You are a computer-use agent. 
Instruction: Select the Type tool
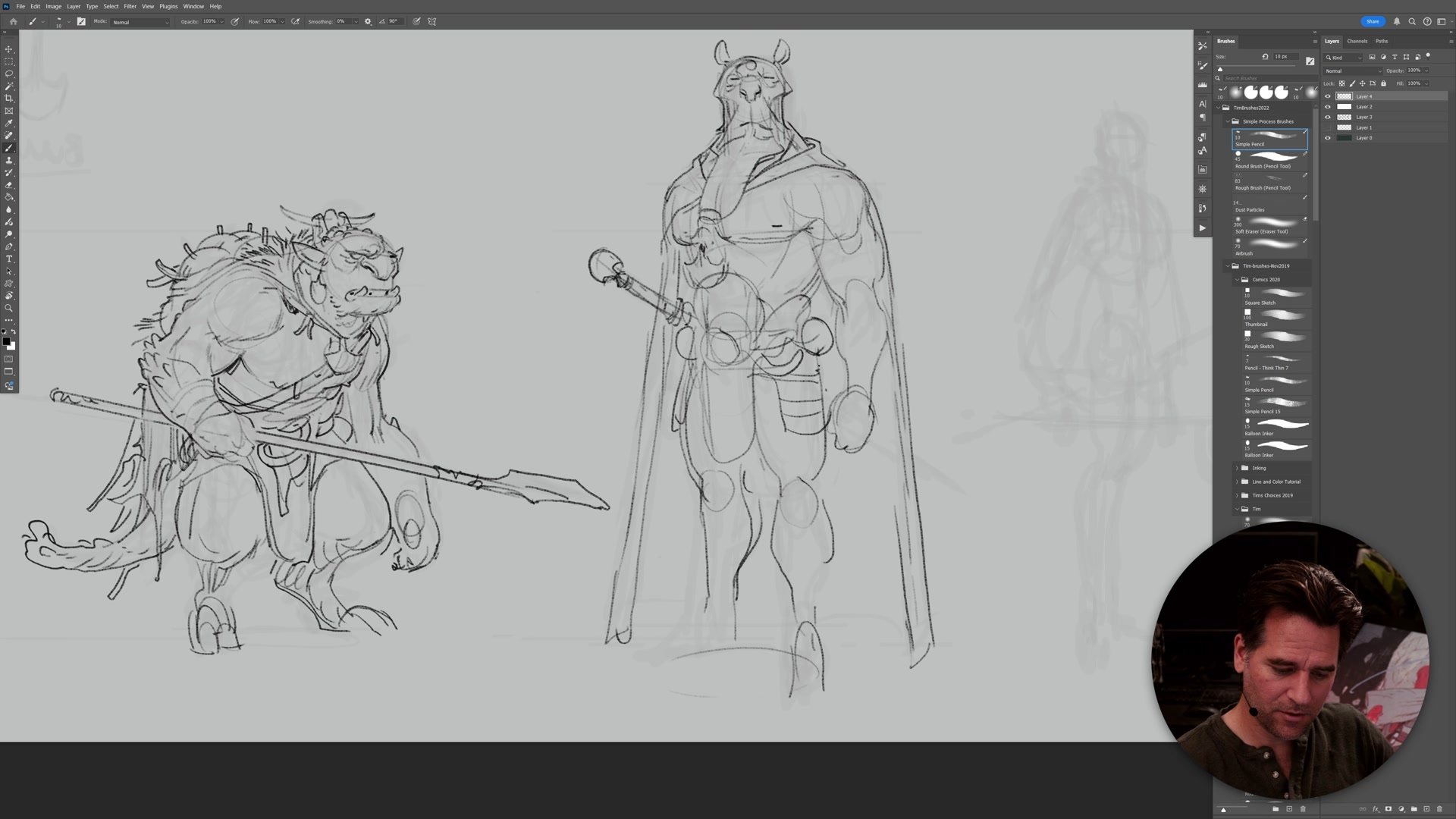tap(9, 259)
